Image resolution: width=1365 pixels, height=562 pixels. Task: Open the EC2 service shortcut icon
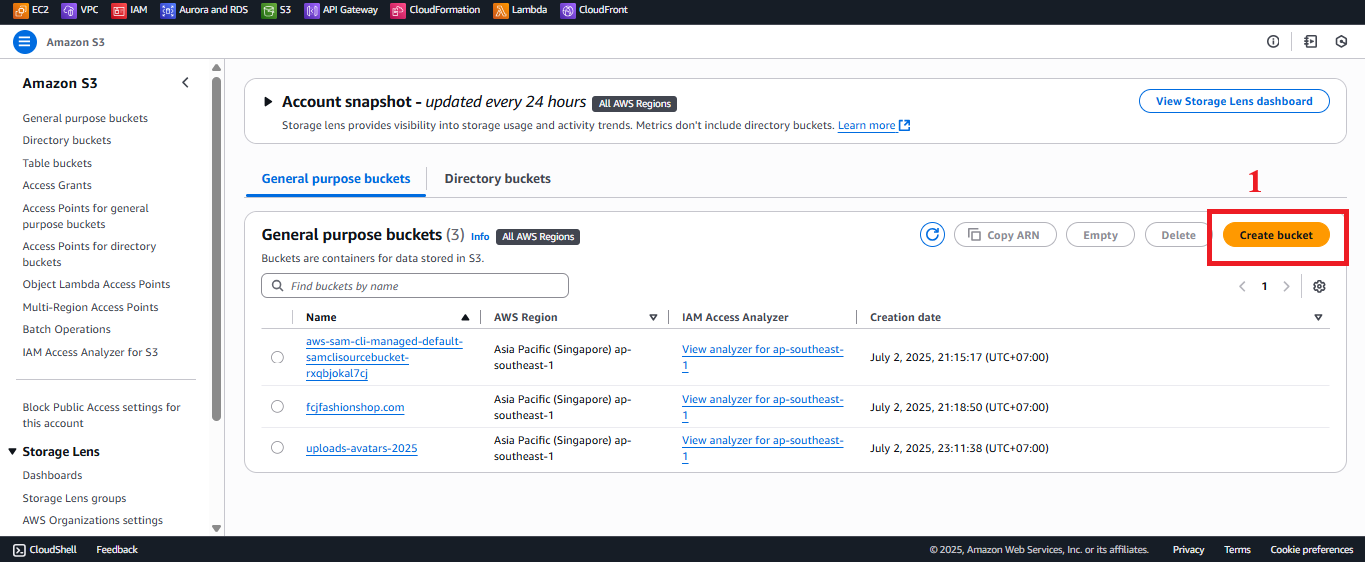click(20, 10)
